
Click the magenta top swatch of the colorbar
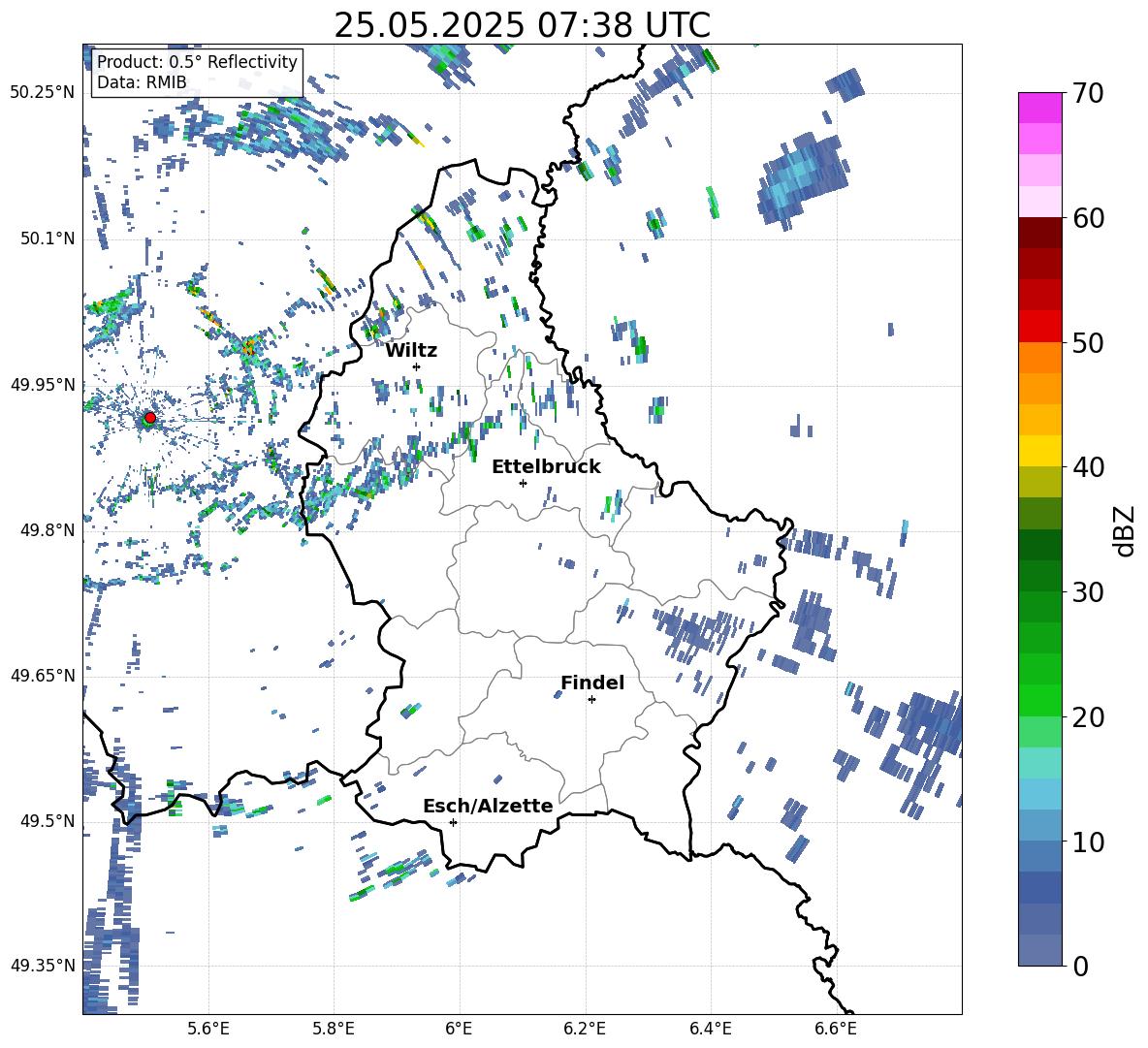(1040, 108)
